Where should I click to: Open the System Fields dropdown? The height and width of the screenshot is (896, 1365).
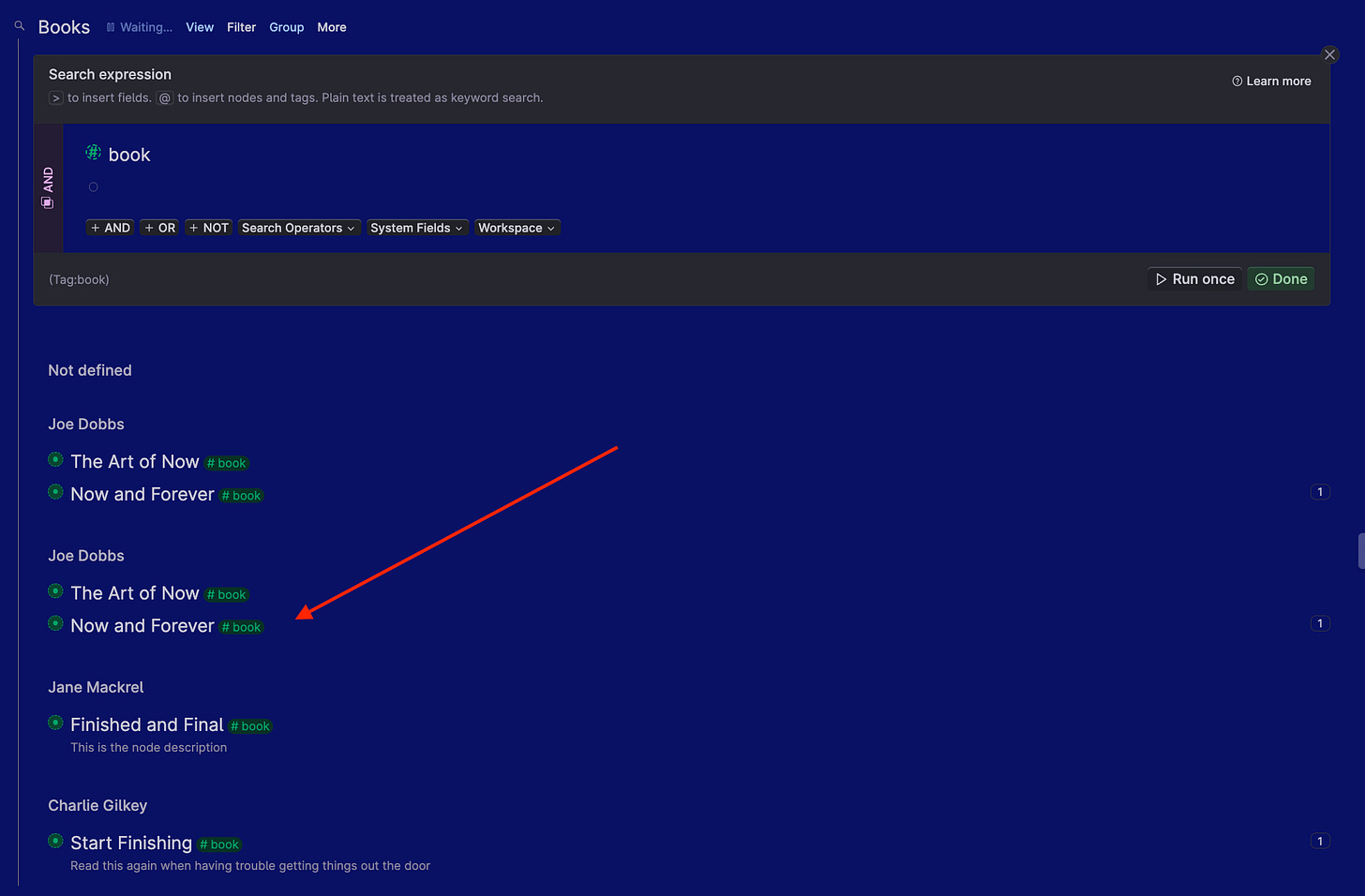[x=416, y=227]
